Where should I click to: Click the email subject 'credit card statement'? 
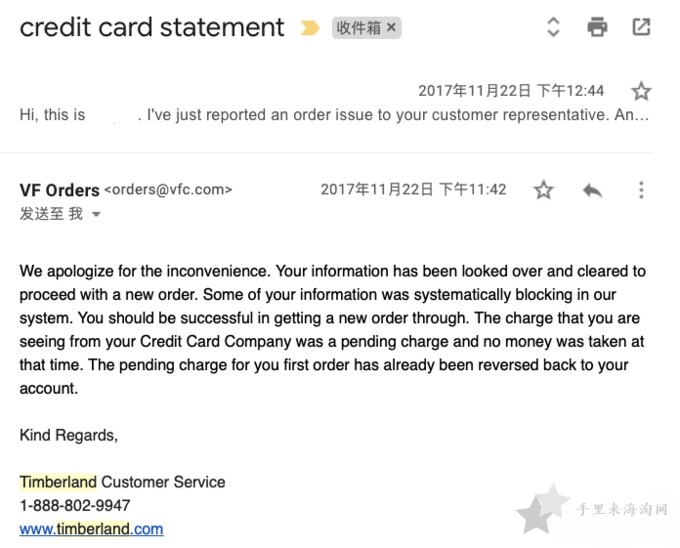(152, 27)
